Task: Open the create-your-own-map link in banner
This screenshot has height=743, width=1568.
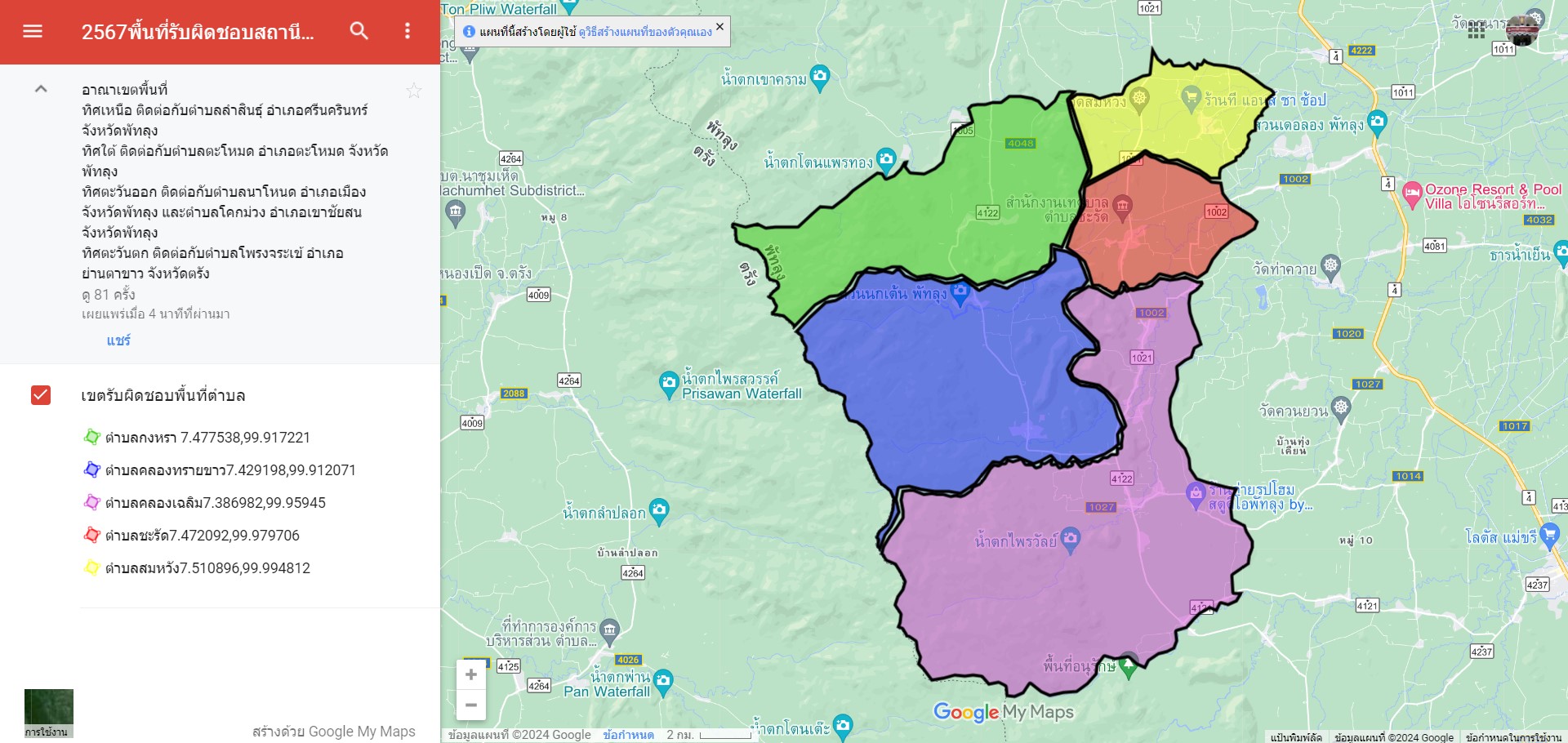Action: 645,32
